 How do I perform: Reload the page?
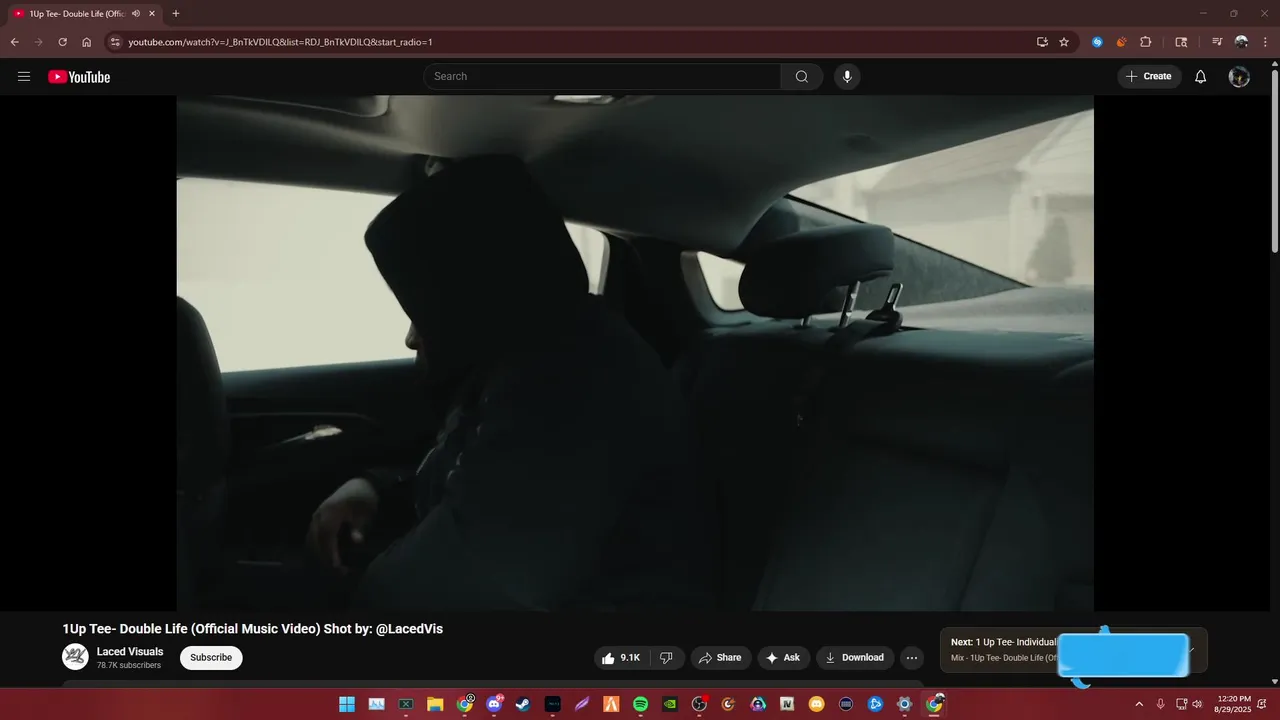point(62,42)
